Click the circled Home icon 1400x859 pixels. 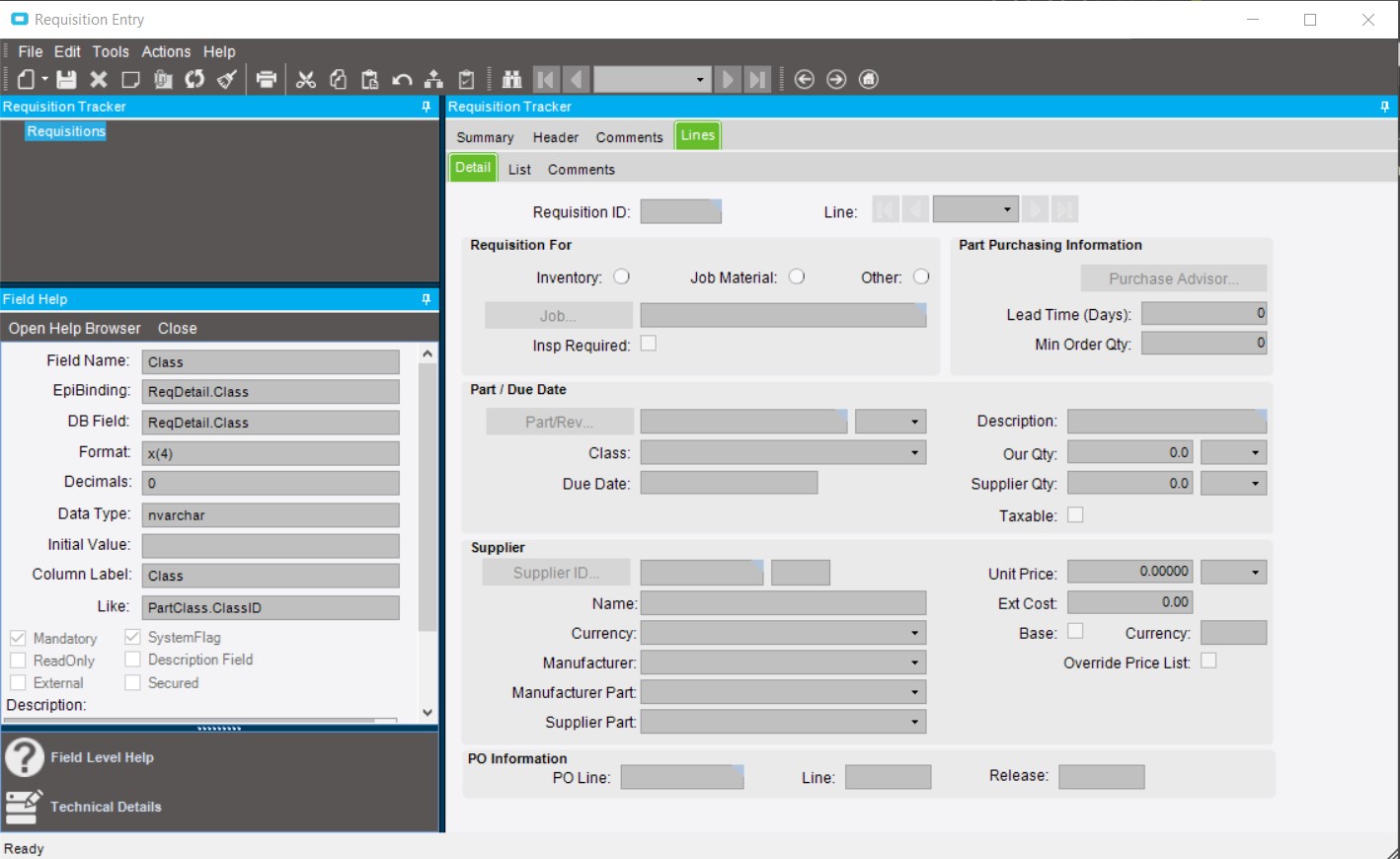[869, 80]
